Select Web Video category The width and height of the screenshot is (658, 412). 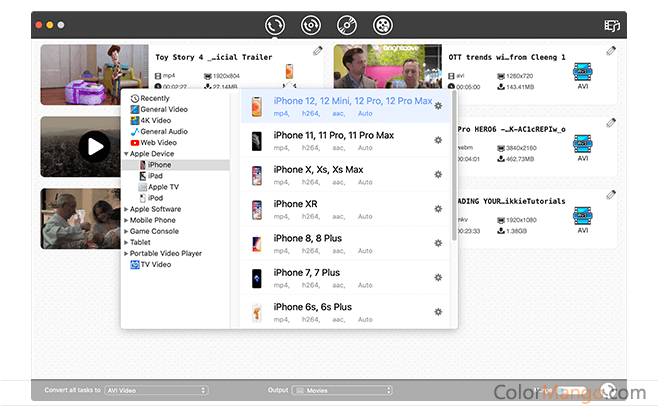point(154,143)
